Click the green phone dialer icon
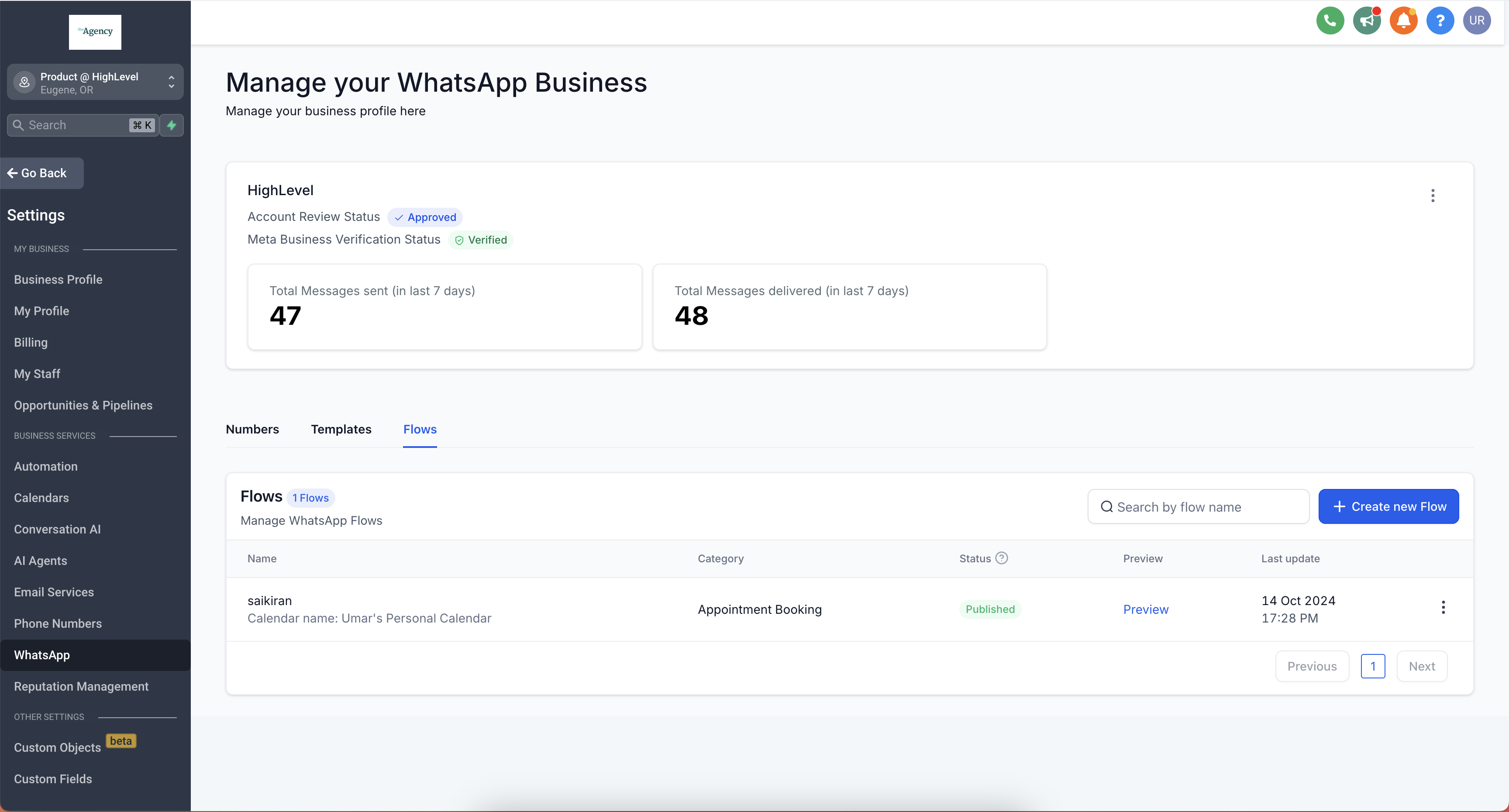The width and height of the screenshot is (1509, 812). [x=1330, y=21]
